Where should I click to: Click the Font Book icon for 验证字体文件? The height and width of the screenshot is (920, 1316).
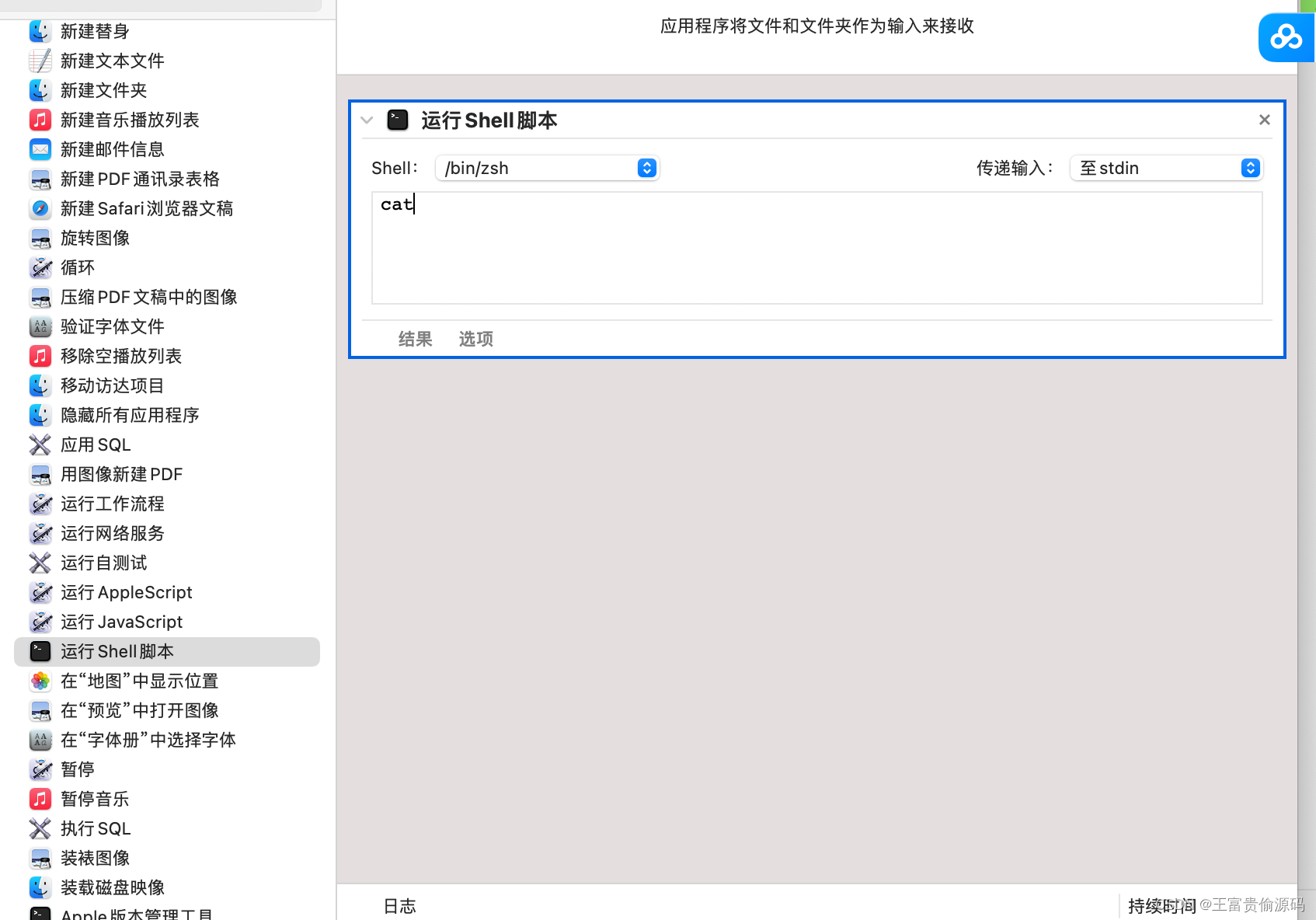click(x=40, y=326)
